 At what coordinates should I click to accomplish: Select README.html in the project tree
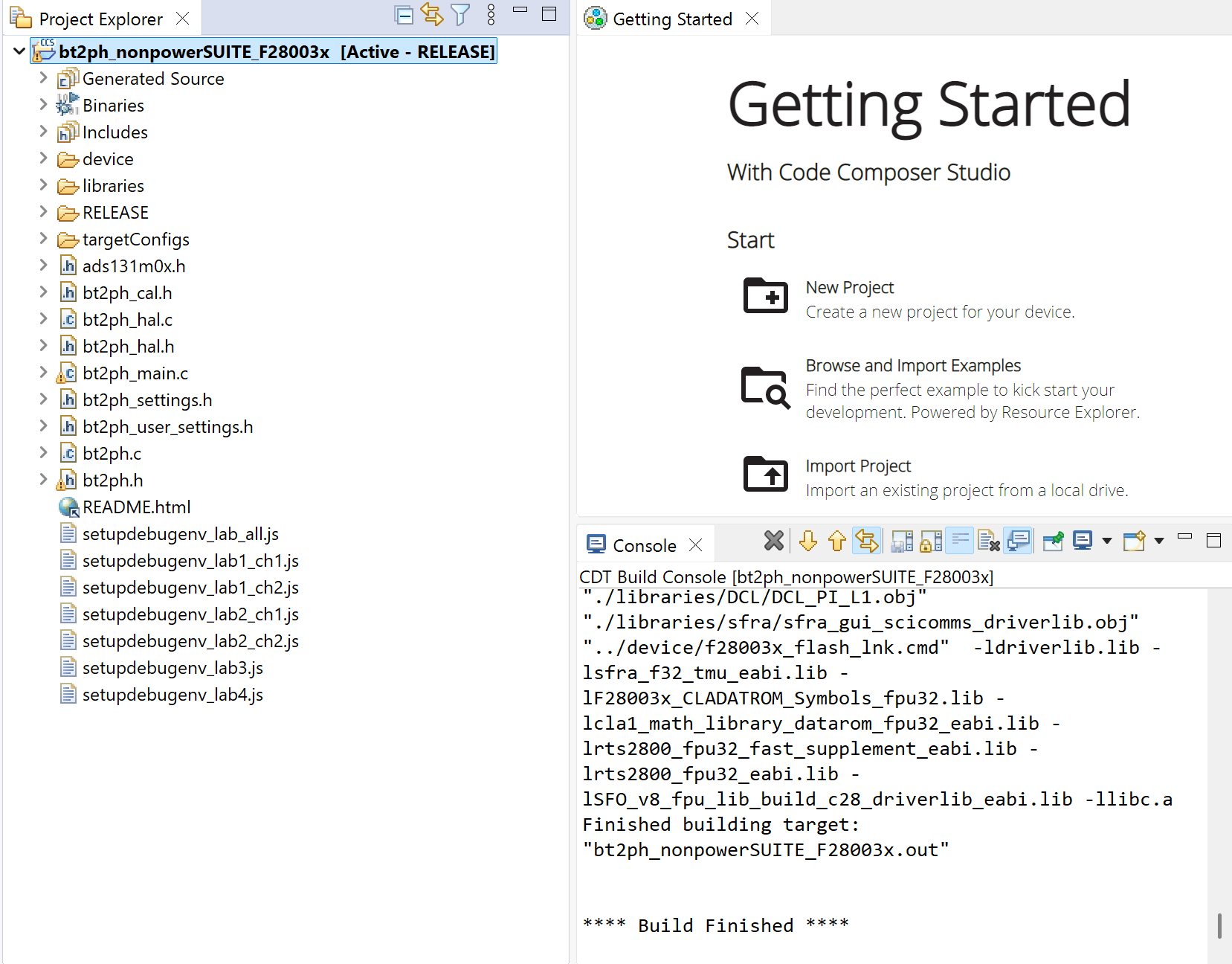[x=137, y=507]
